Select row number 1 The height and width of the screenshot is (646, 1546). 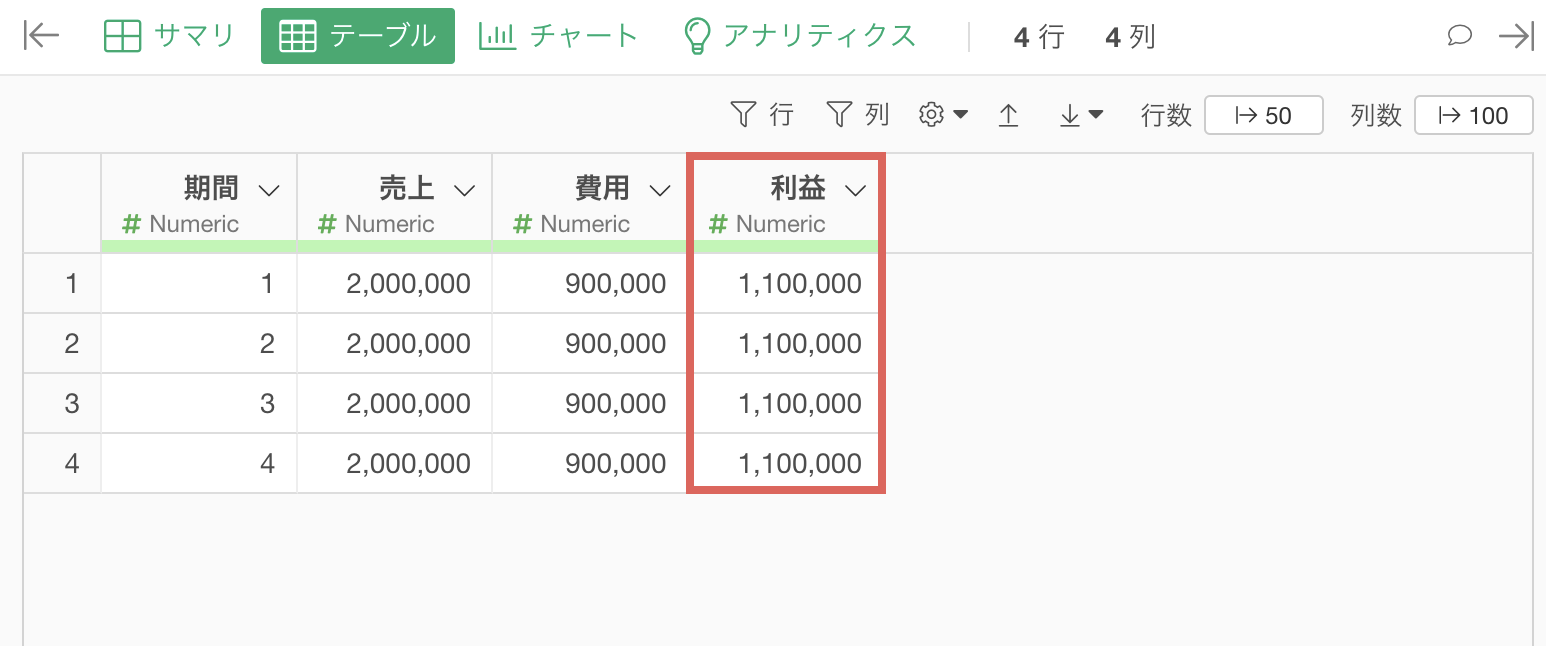pyautogui.click(x=62, y=284)
